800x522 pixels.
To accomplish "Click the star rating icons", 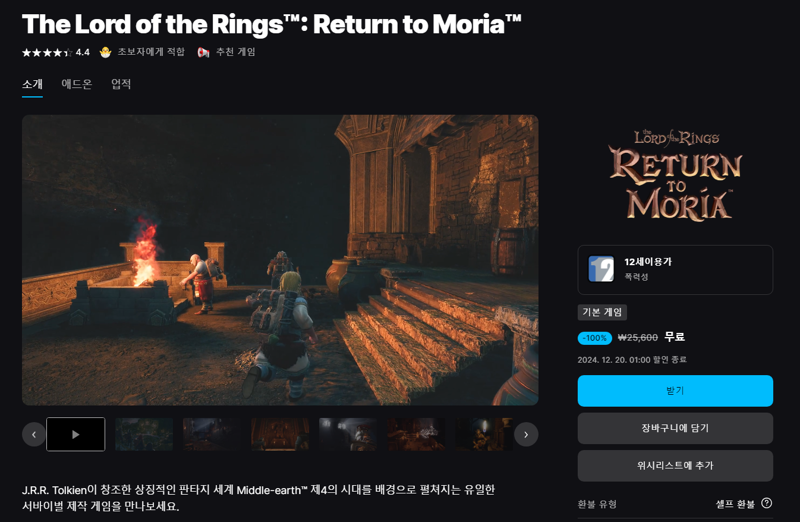I will (47, 52).
